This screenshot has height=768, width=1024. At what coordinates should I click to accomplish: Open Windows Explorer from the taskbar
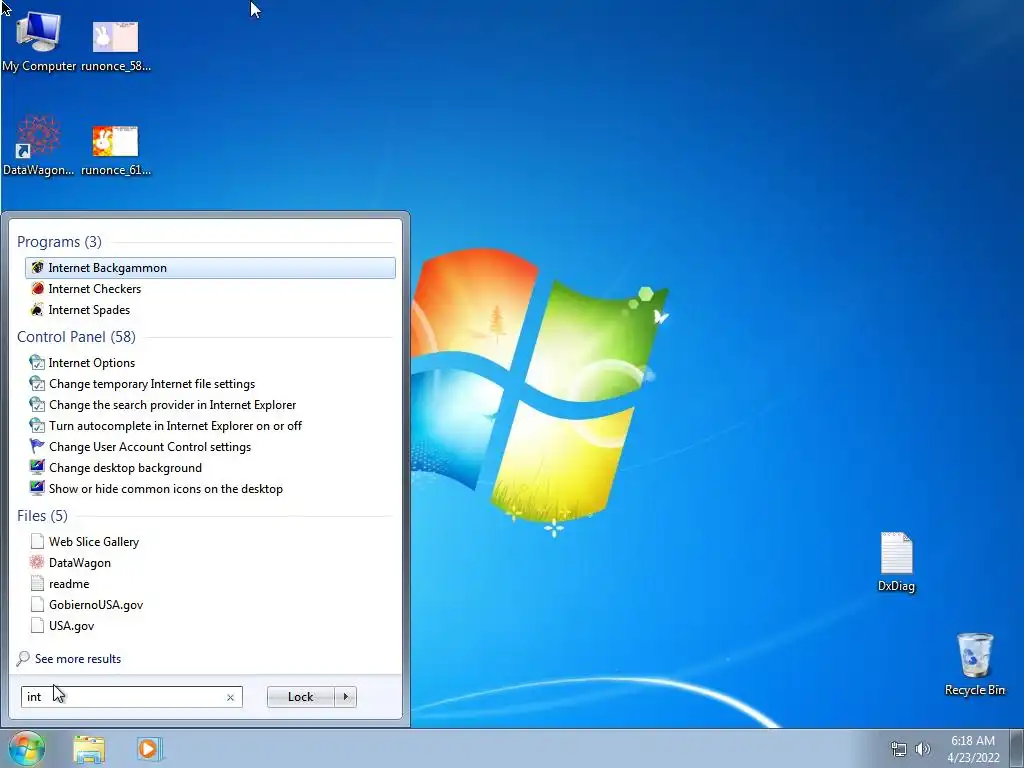[89, 749]
